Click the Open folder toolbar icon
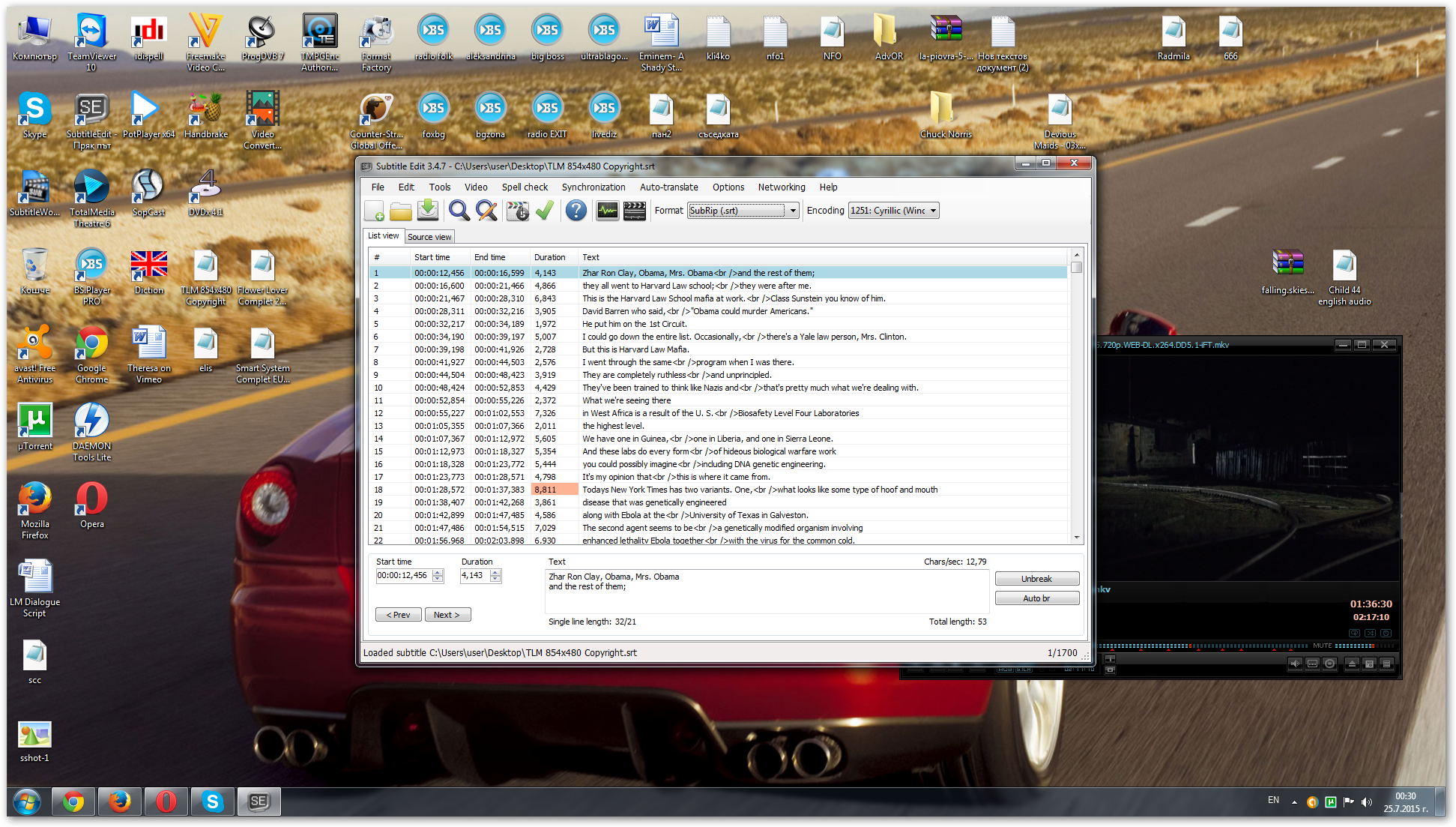 (x=401, y=211)
